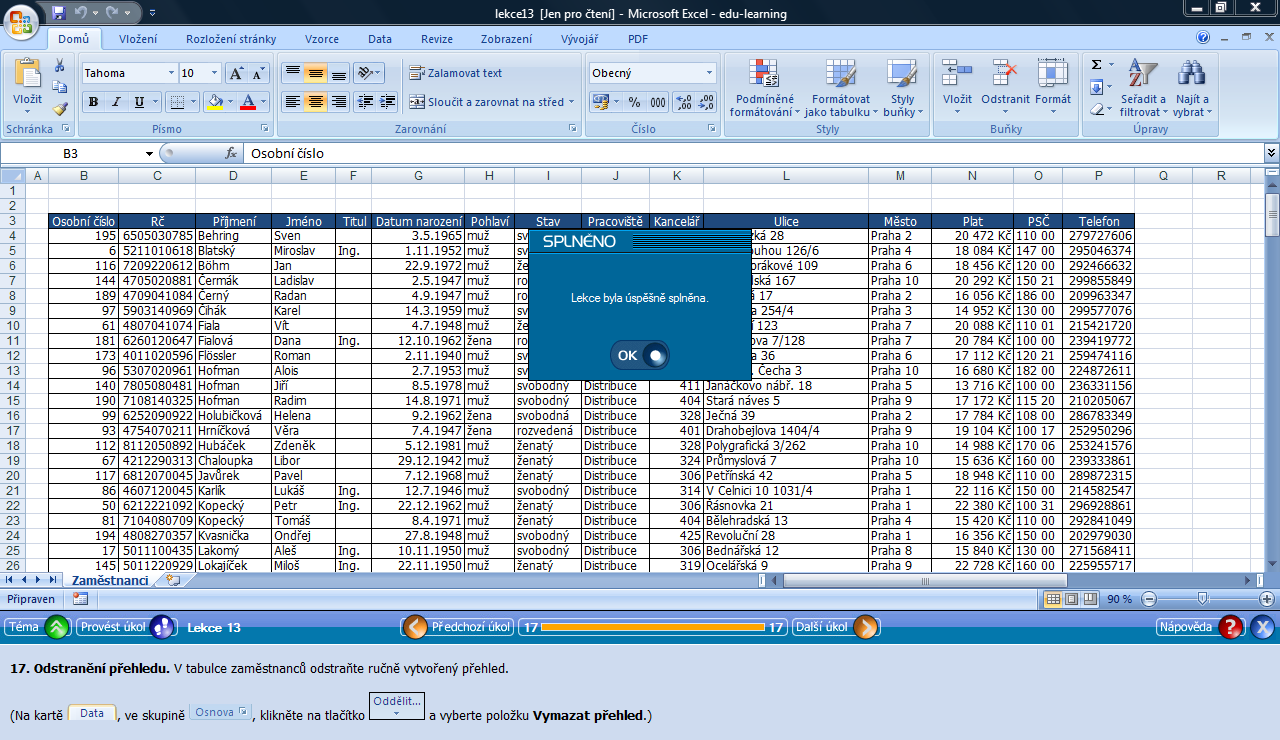Click the Percent Style icon
Image resolution: width=1280 pixels, height=740 pixels.
(x=634, y=102)
